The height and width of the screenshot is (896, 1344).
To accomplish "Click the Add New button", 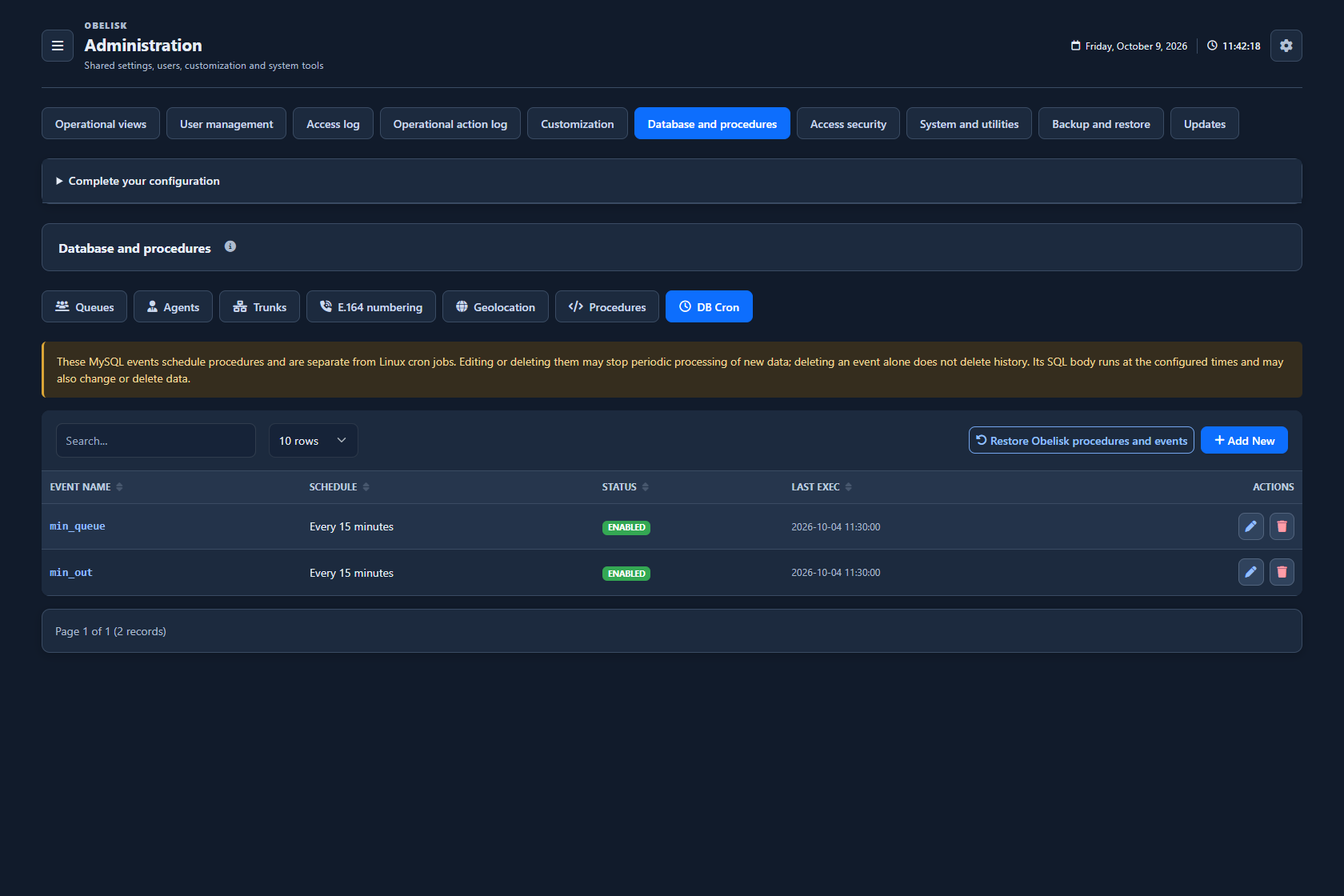I will tap(1244, 440).
